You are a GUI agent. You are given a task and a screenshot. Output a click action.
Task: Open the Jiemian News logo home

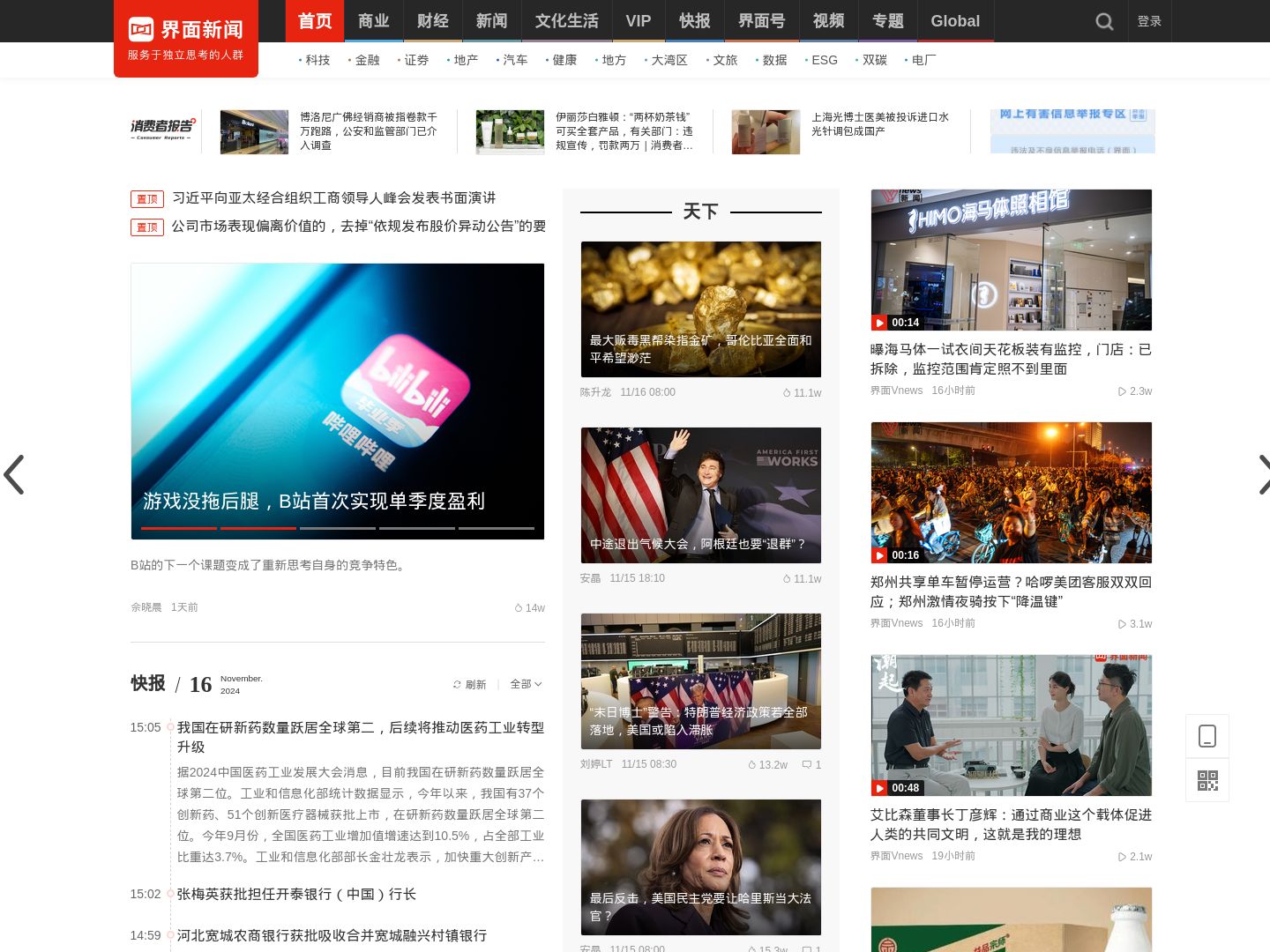[186, 38]
